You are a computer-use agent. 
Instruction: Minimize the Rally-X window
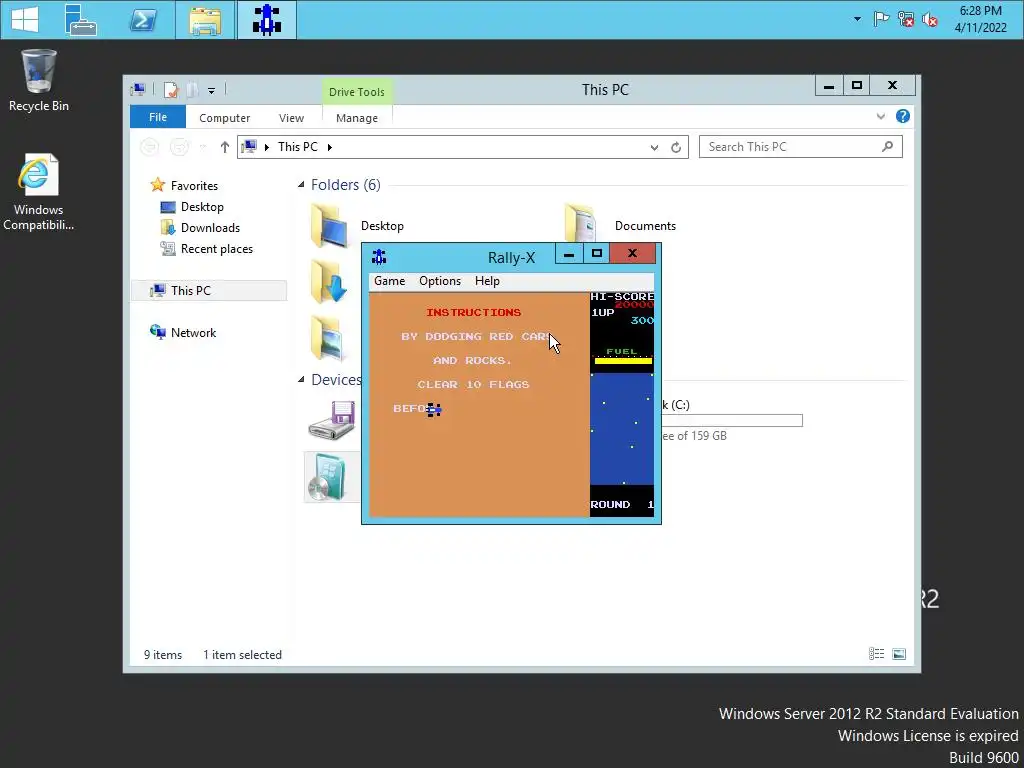click(x=569, y=253)
